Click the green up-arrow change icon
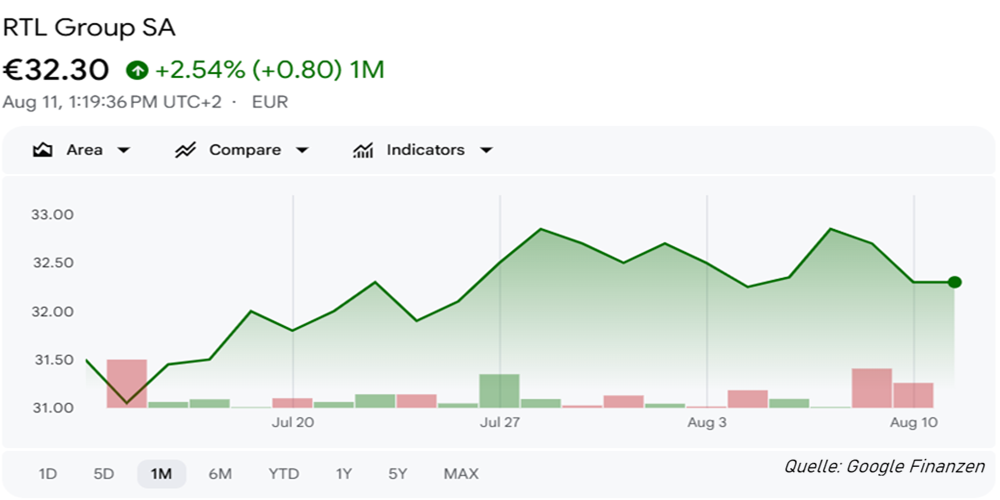Image resolution: width=1000 pixels, height=500 pixels. 137,70
